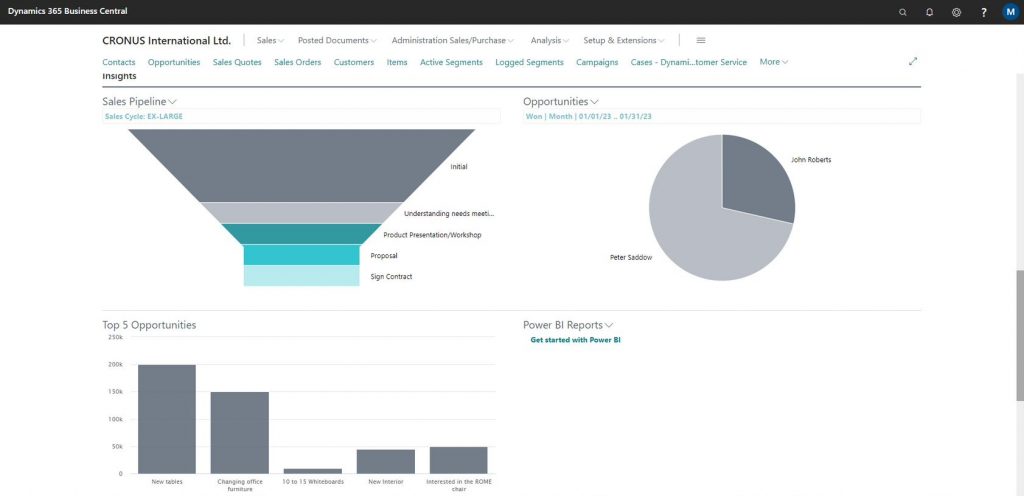Open Active Segments
Screen dimensions: 1024x496
coord(451,62)
